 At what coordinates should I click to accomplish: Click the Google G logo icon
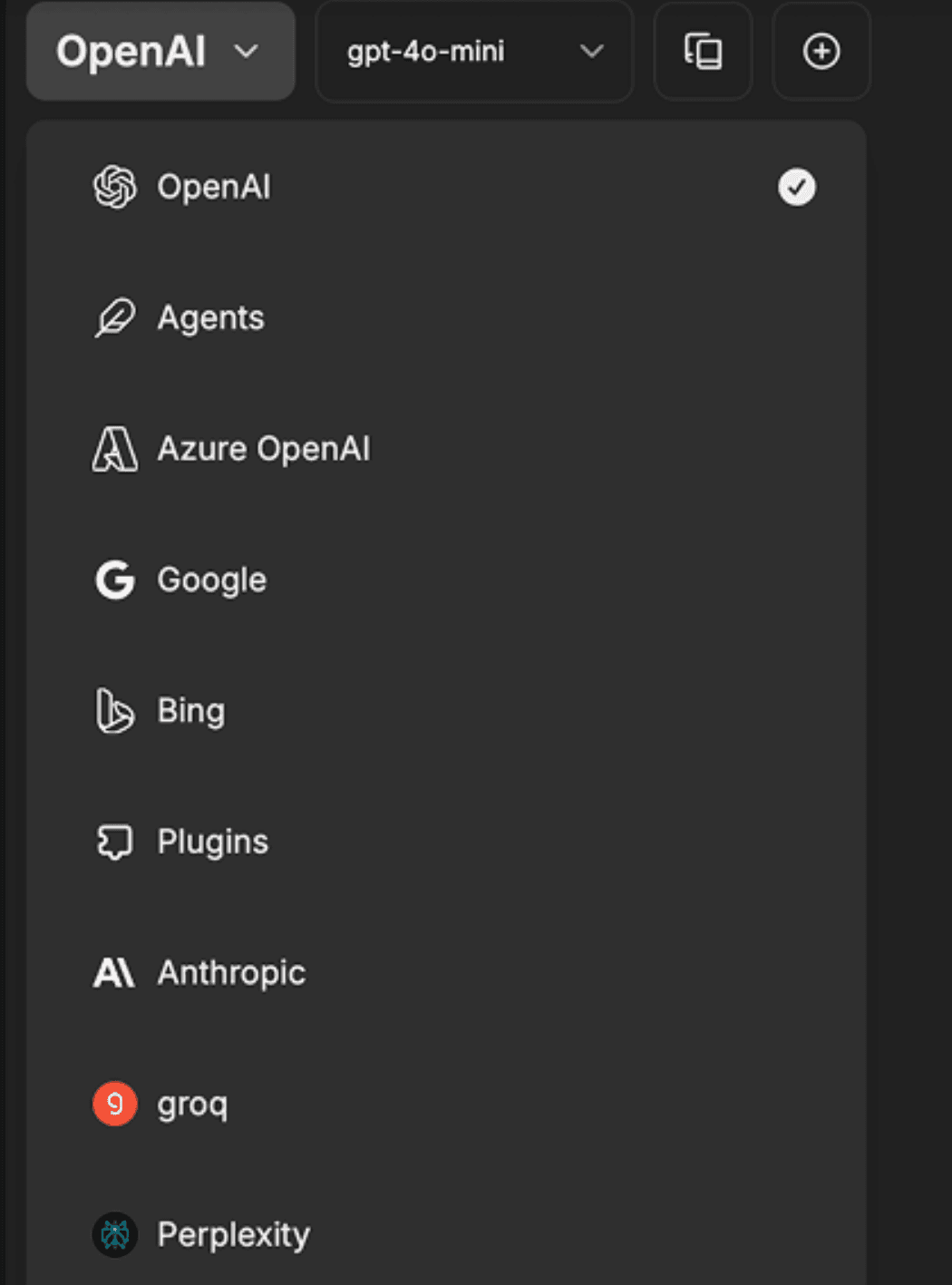[115, 580]
